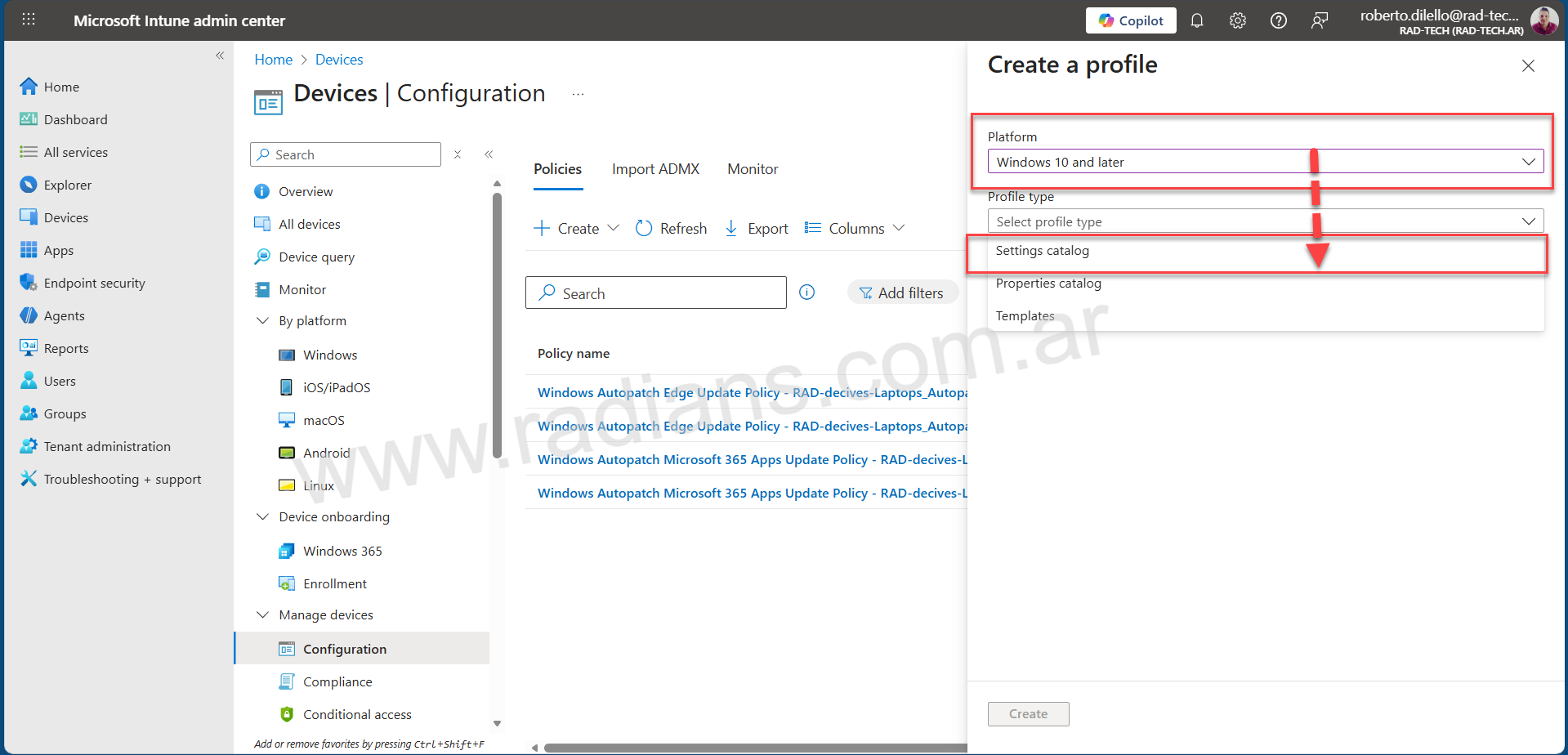
Task: Open the settings gear icon
Action: pyautogui.click(x=1237, y=20)
